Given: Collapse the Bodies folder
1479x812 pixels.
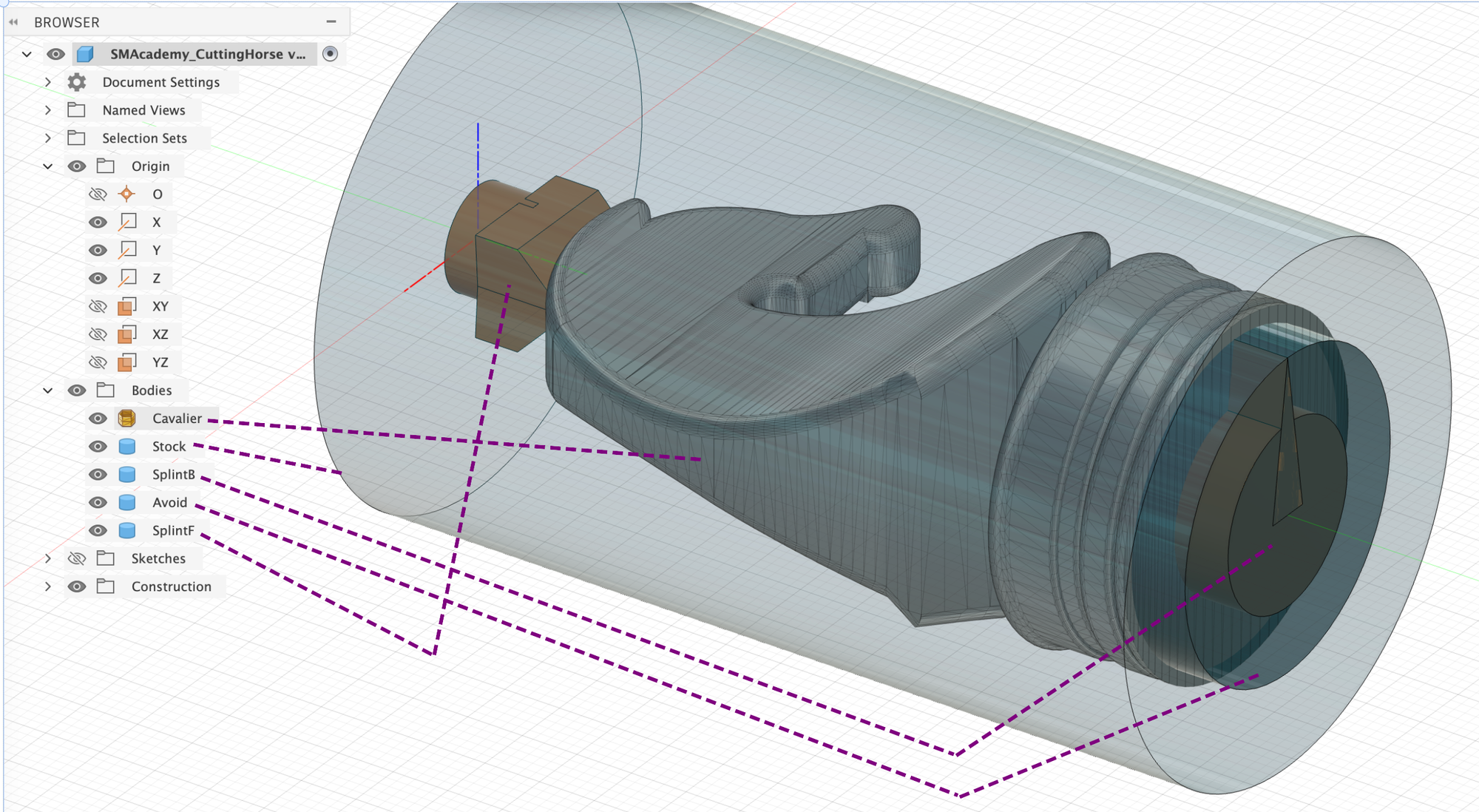Looking at the screenshot, I should coord(48,390).
